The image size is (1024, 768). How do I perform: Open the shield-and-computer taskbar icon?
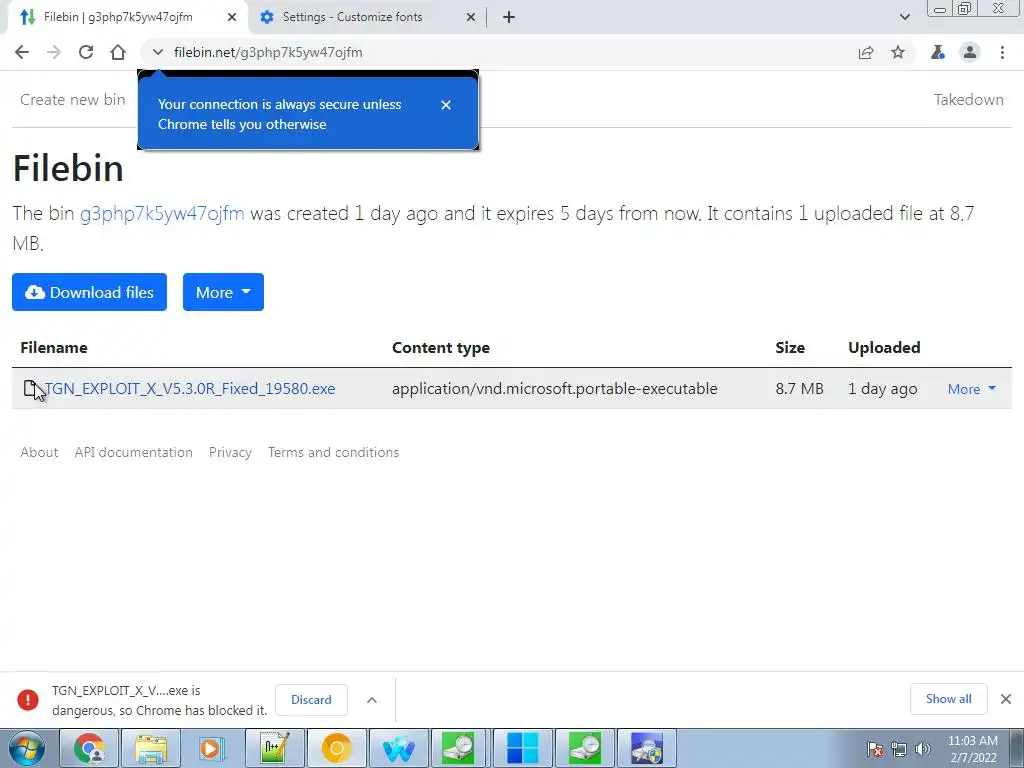[x=647, y=748]
